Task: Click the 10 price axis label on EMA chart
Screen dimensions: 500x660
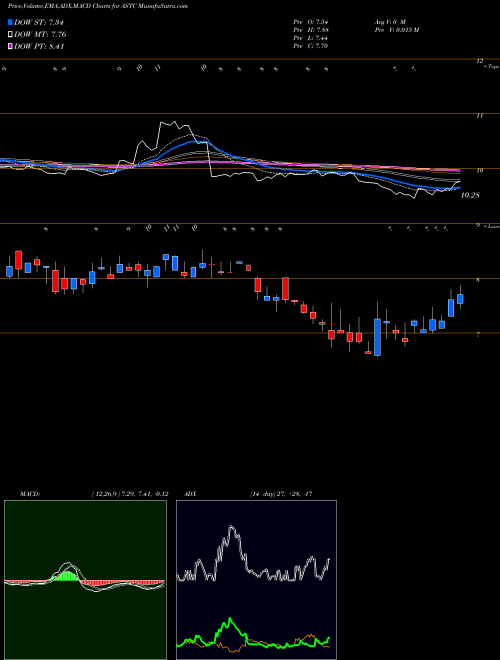Action: (x=479, y=170)
